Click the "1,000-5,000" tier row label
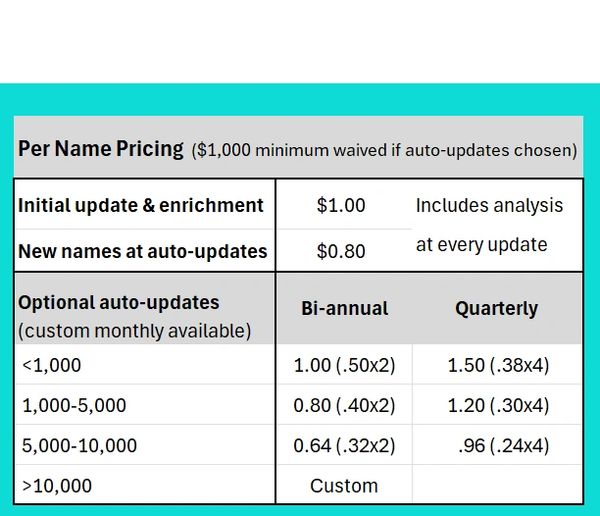The image size is (600, 516). click(74, 405)
